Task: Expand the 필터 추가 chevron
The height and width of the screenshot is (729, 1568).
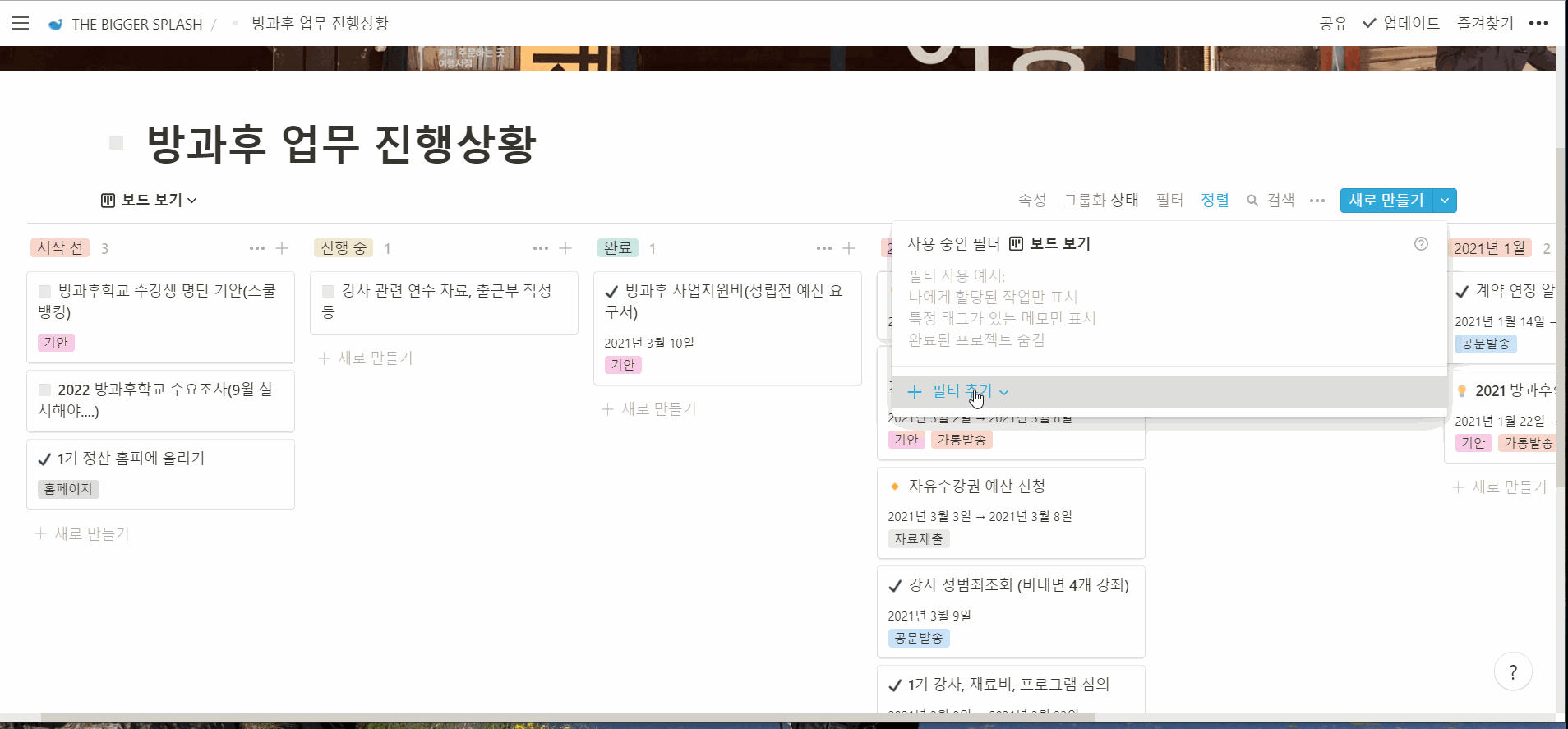Action: coord(1004,393)
